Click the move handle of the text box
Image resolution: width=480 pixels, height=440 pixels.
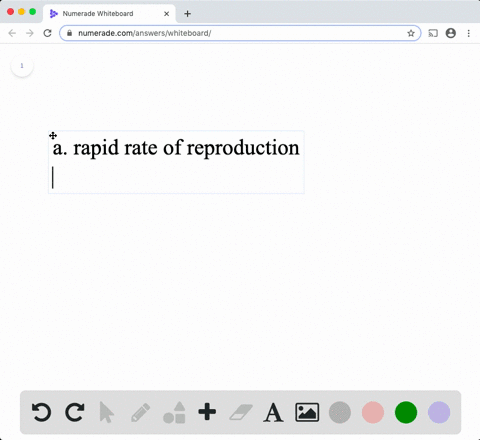click(x=53, y=135)
